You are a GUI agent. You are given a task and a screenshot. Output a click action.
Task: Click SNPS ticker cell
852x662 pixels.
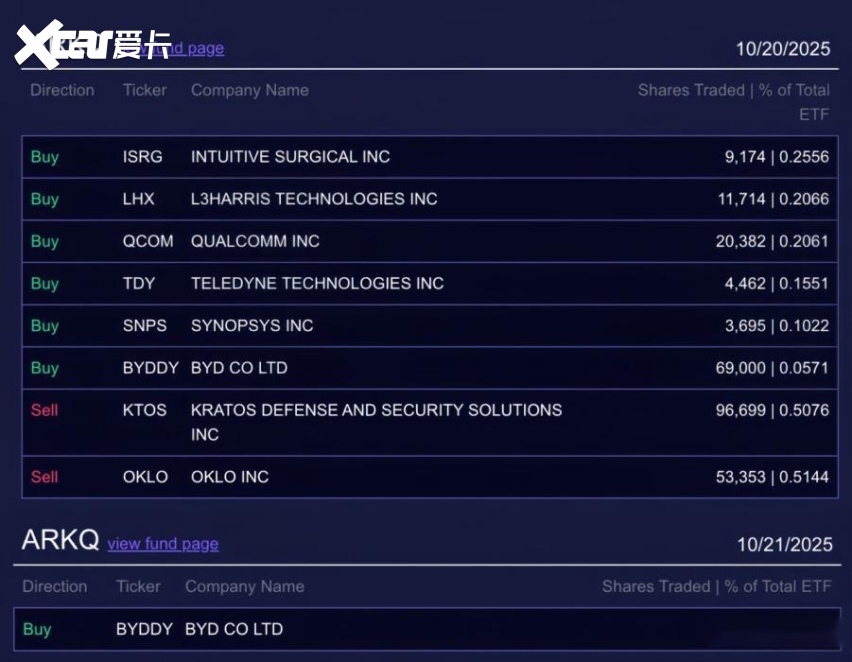[x=145, y=326]
